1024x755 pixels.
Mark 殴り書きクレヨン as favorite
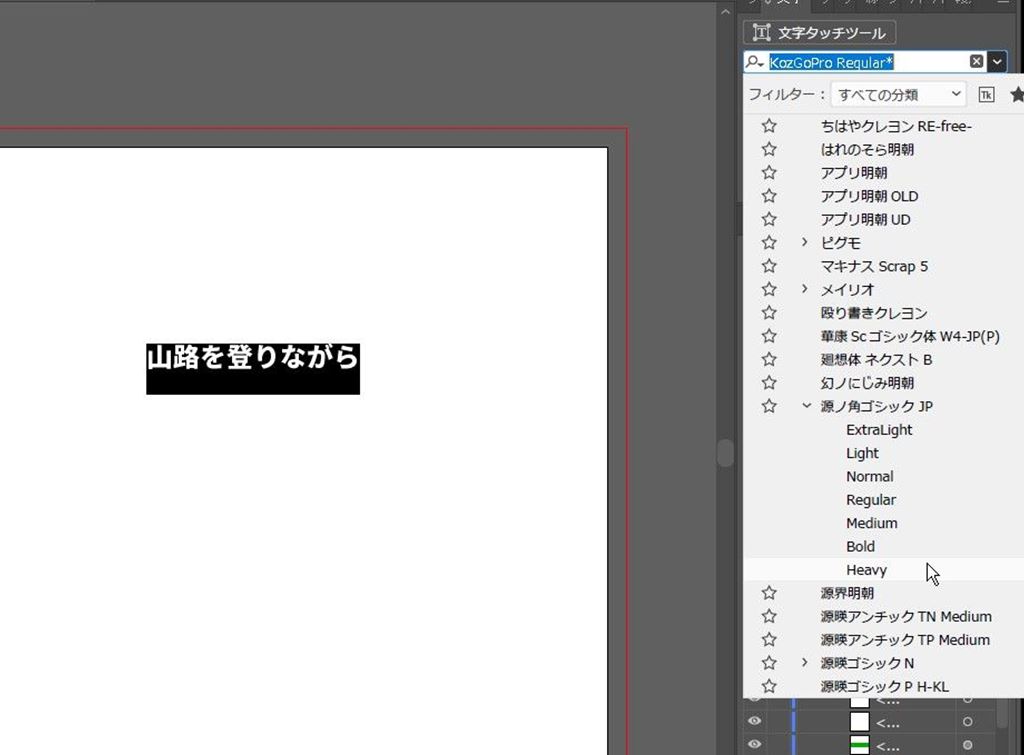point(769,313)
